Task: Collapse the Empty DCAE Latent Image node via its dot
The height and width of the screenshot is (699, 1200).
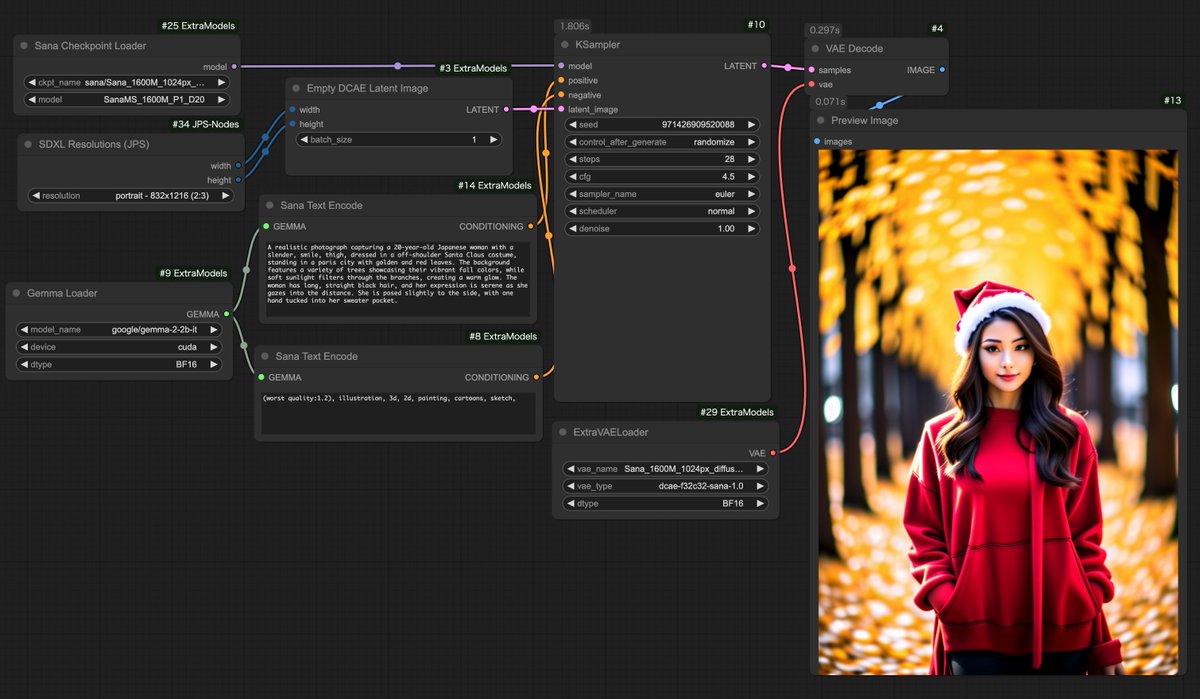Action: pyautogui.click(x=296, y=88)
